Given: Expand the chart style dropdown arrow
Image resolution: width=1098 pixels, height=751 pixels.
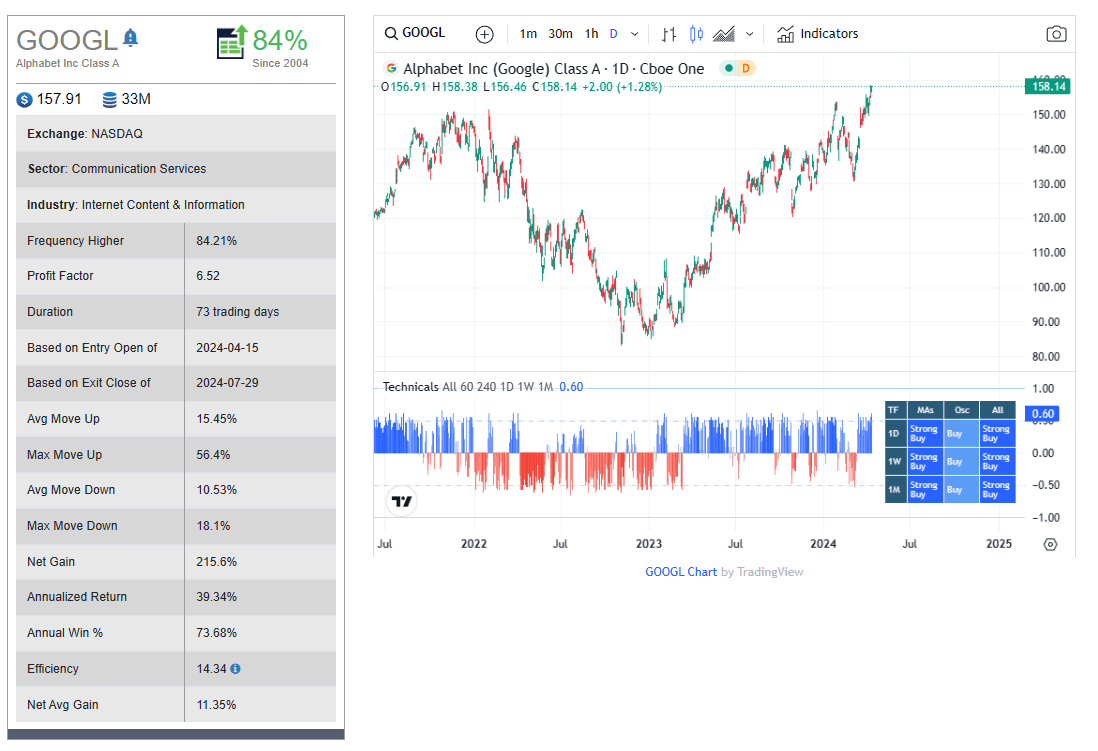Looking at the screenshot, I should coord(749,34).
